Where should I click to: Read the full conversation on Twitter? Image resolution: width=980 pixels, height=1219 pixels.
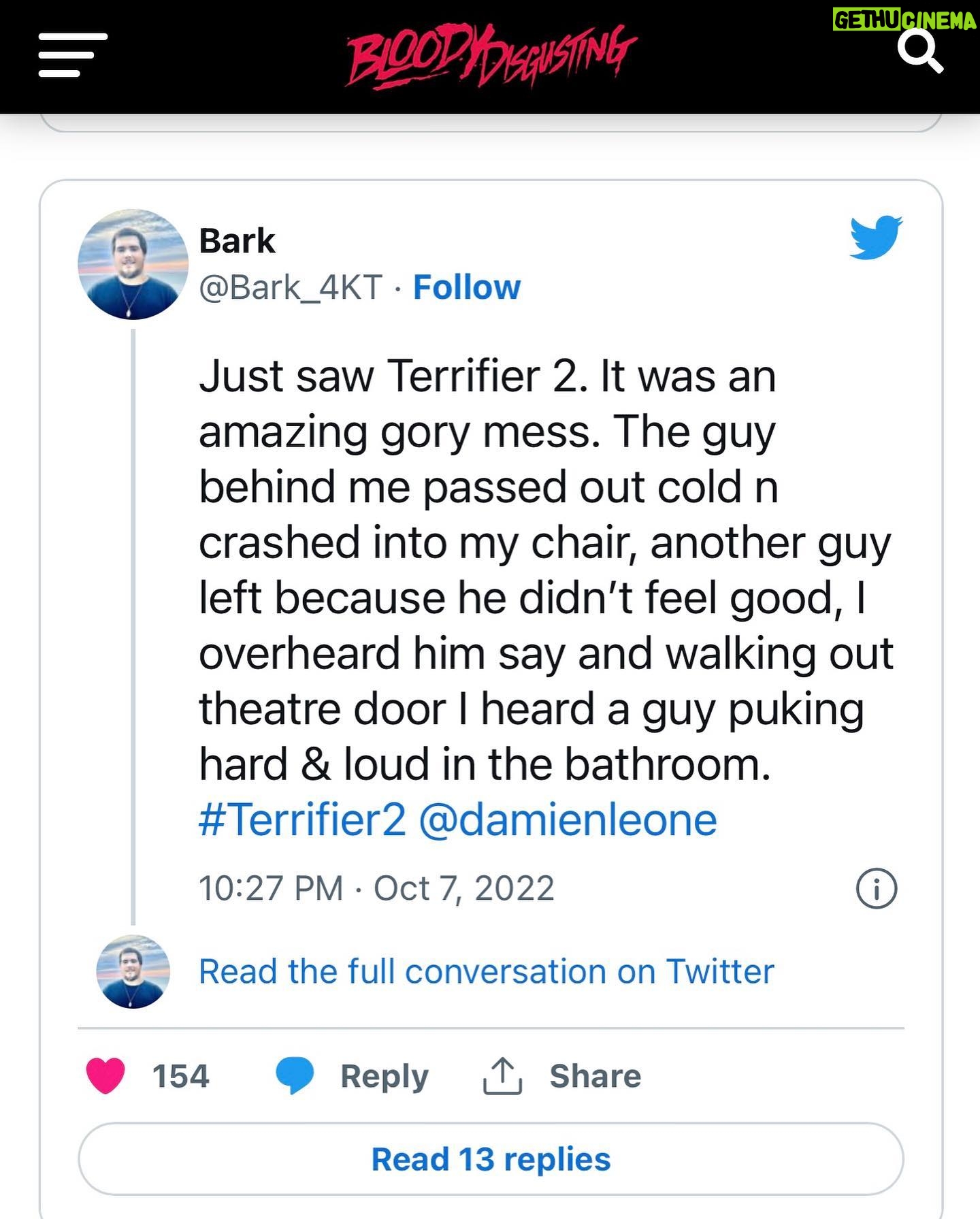click(x=486, y=971)
